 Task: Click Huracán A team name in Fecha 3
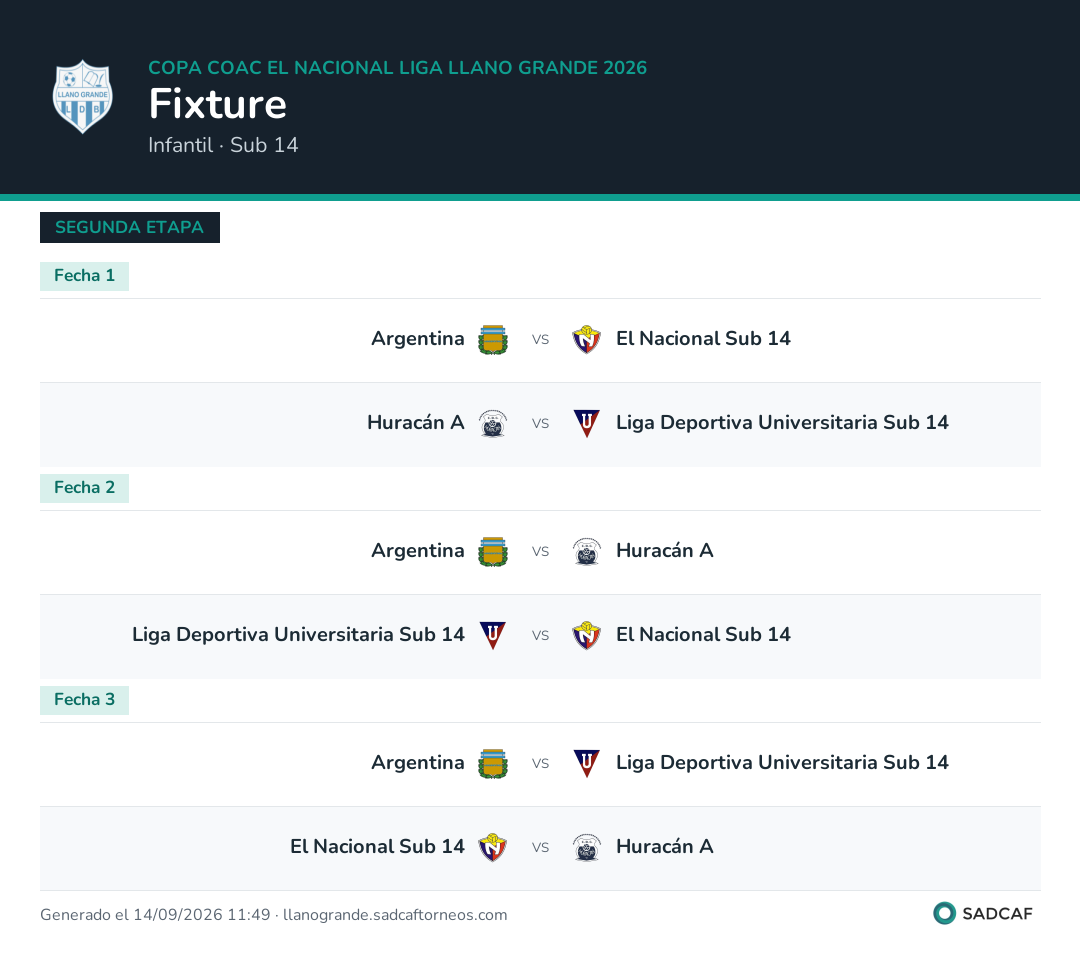665,847
